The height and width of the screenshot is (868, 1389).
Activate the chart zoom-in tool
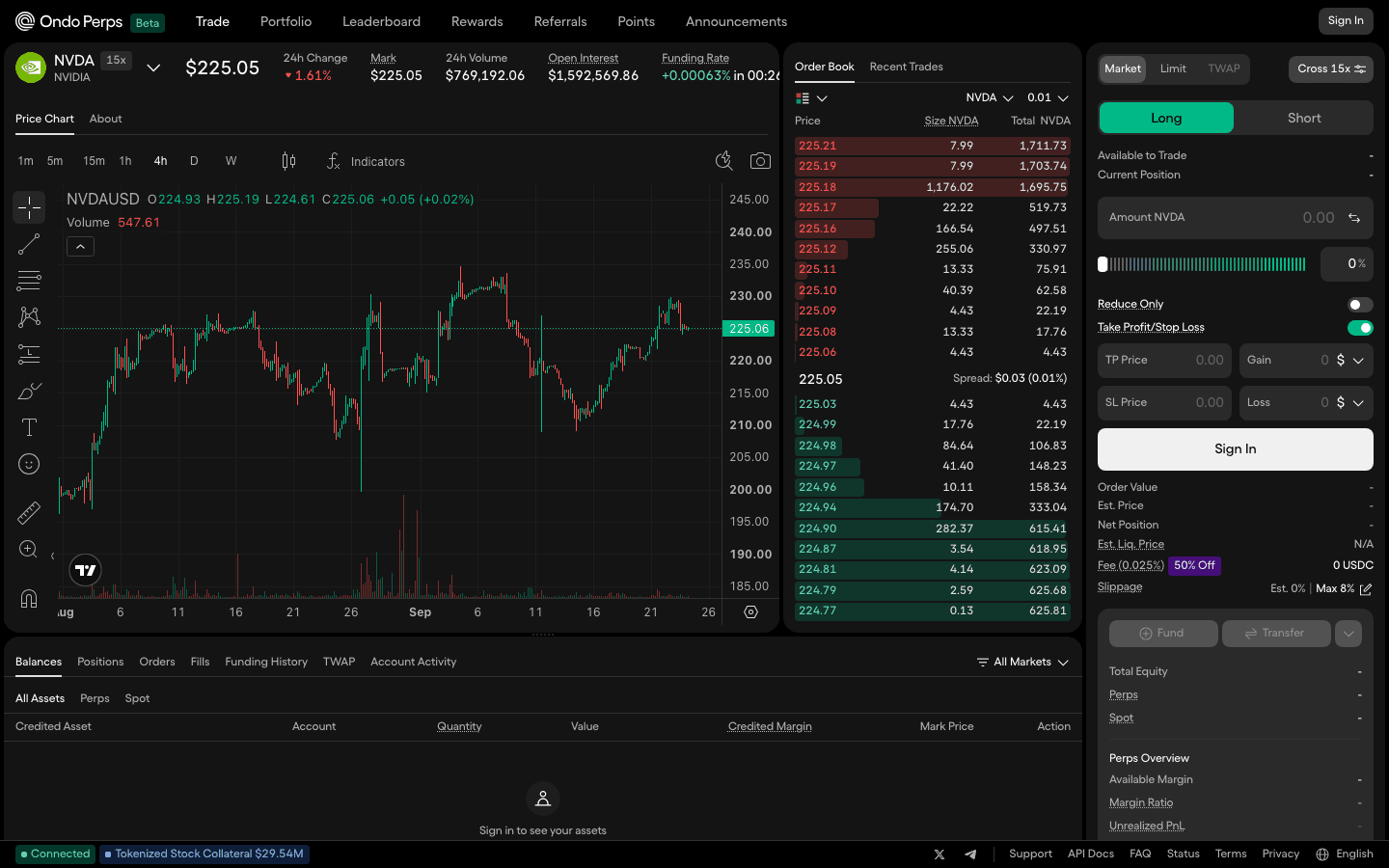[x=29, y=550]
